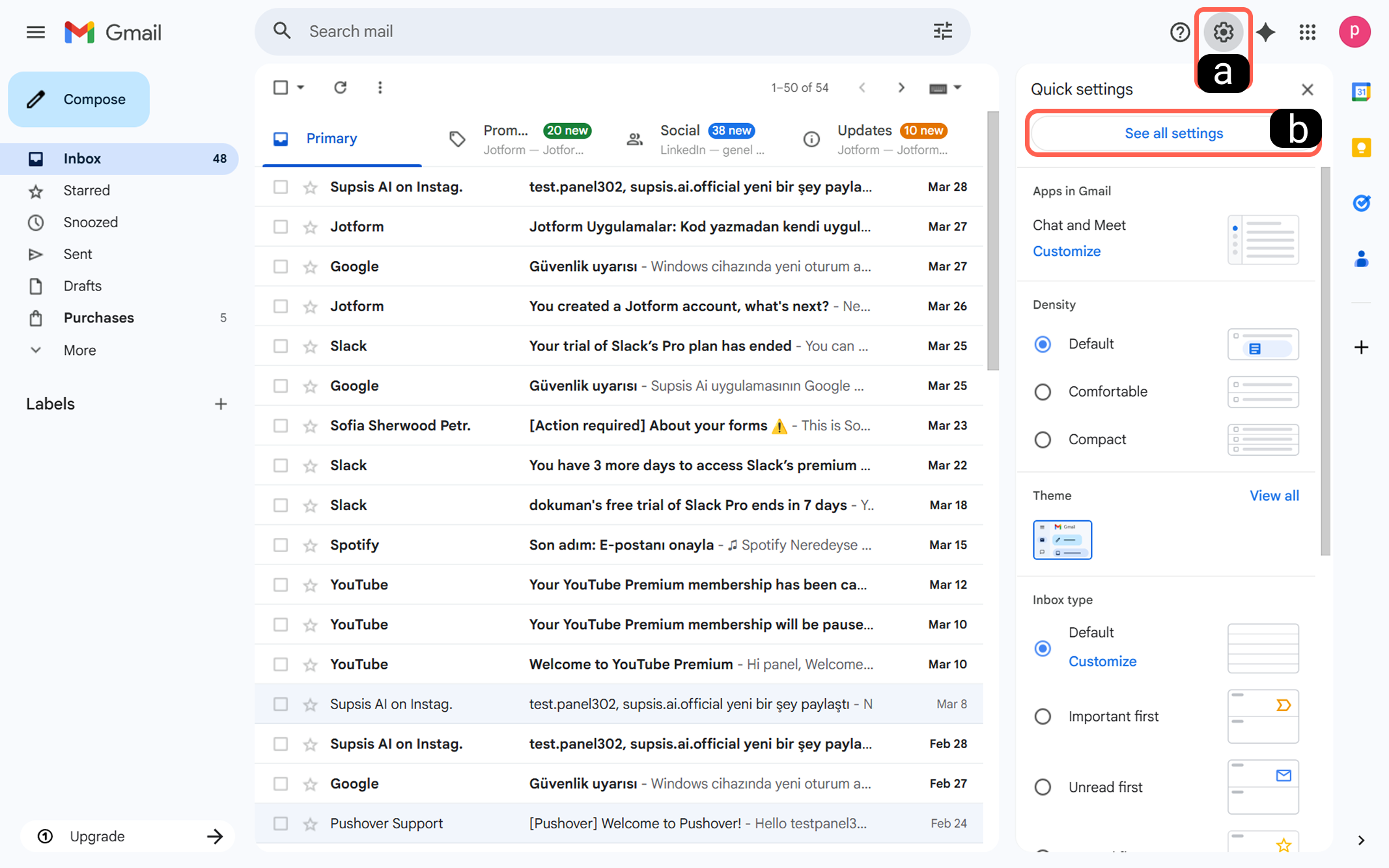
Task: Open the Gemini sparkle icon
Action: [x=1265, y=32]
